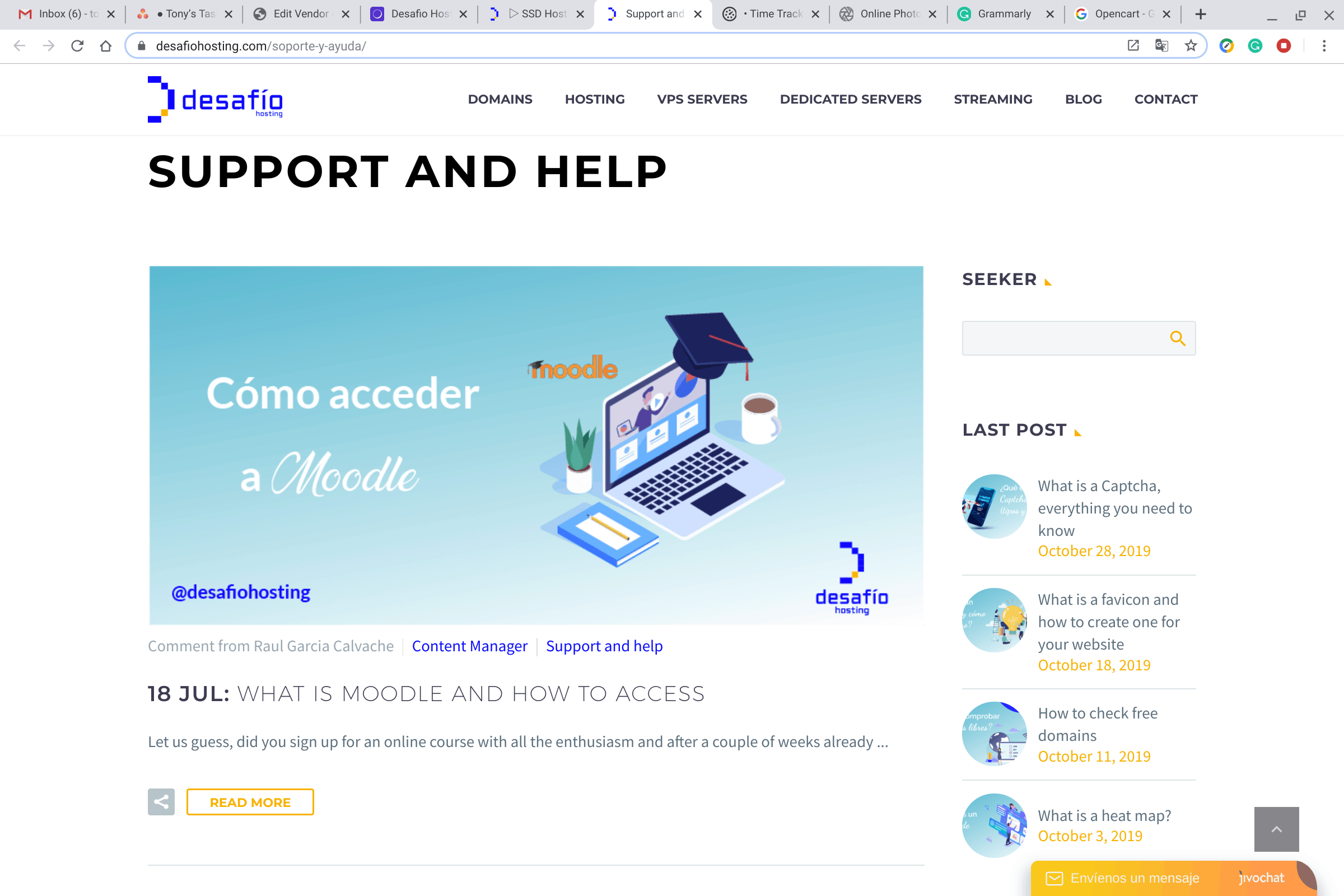Click Content Manager category link
The width and height of the screenshot is (1344, 896).
tap(470, 645)
